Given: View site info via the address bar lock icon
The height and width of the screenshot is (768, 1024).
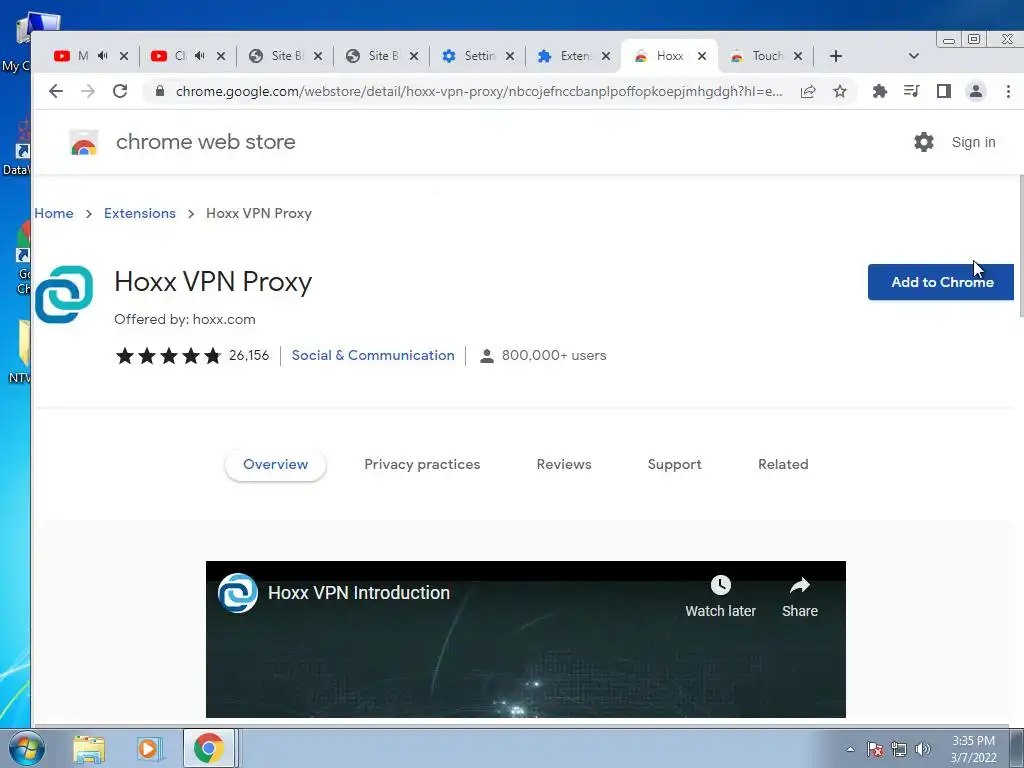Looking at the screenshot, I should [x=159, y=91].
